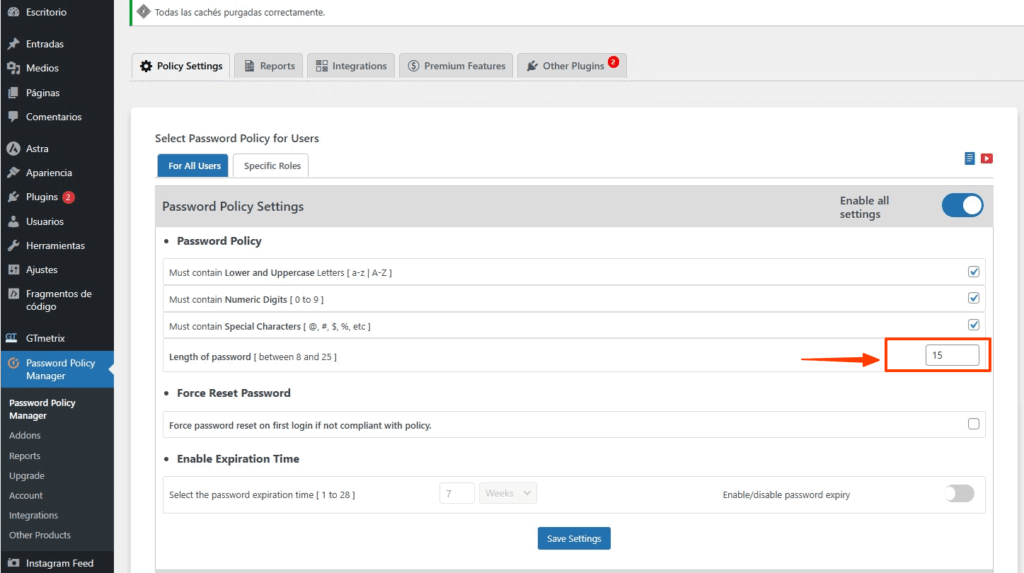
Task: Click 'Todas las cachés purgadas correctamente.' notice
Action: pyautogui.click(x=240, y=12)
